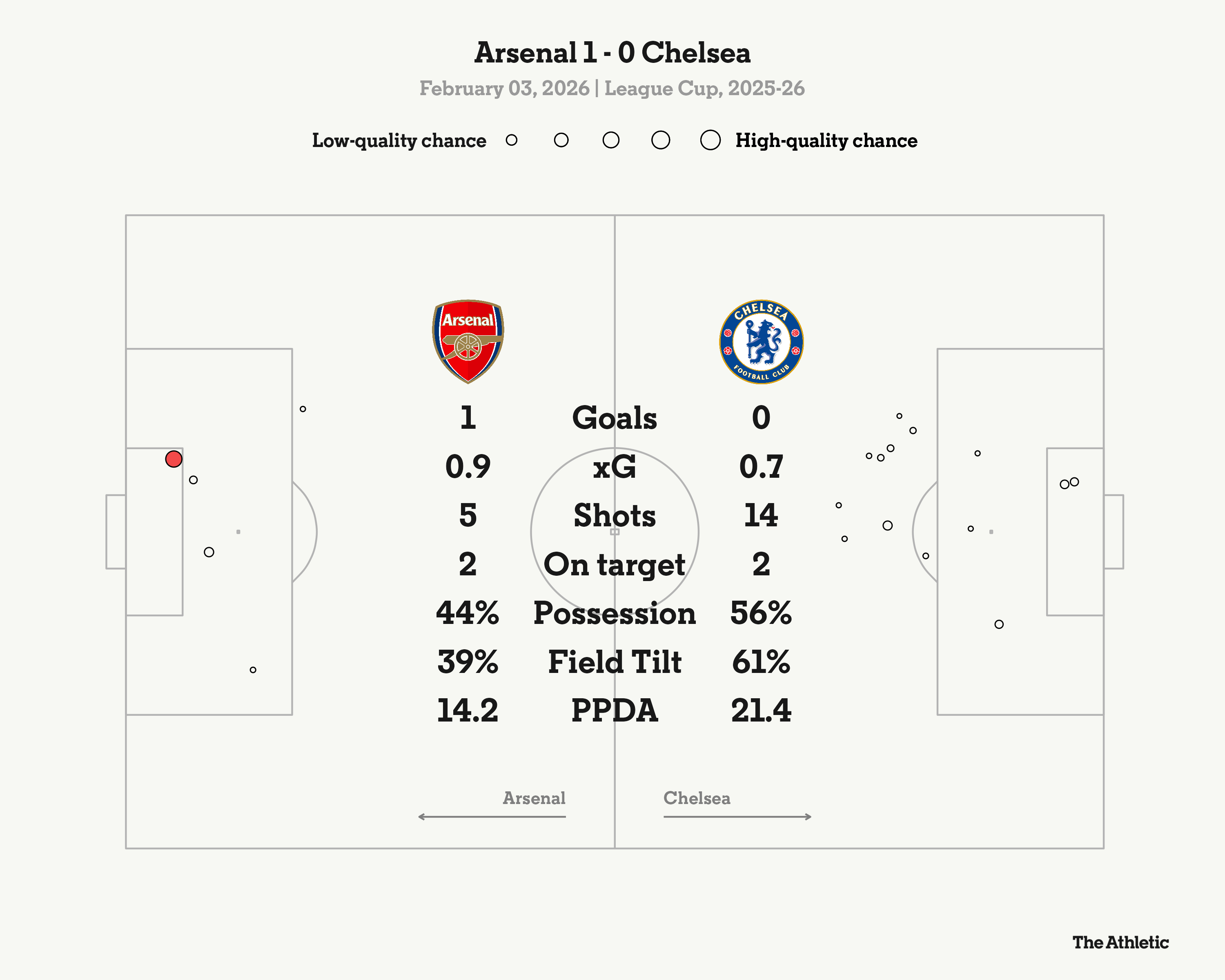Click Arsenal's 0.9 xG value
This screenshot has width=1225, height=980.
click(x=468, y=467)
